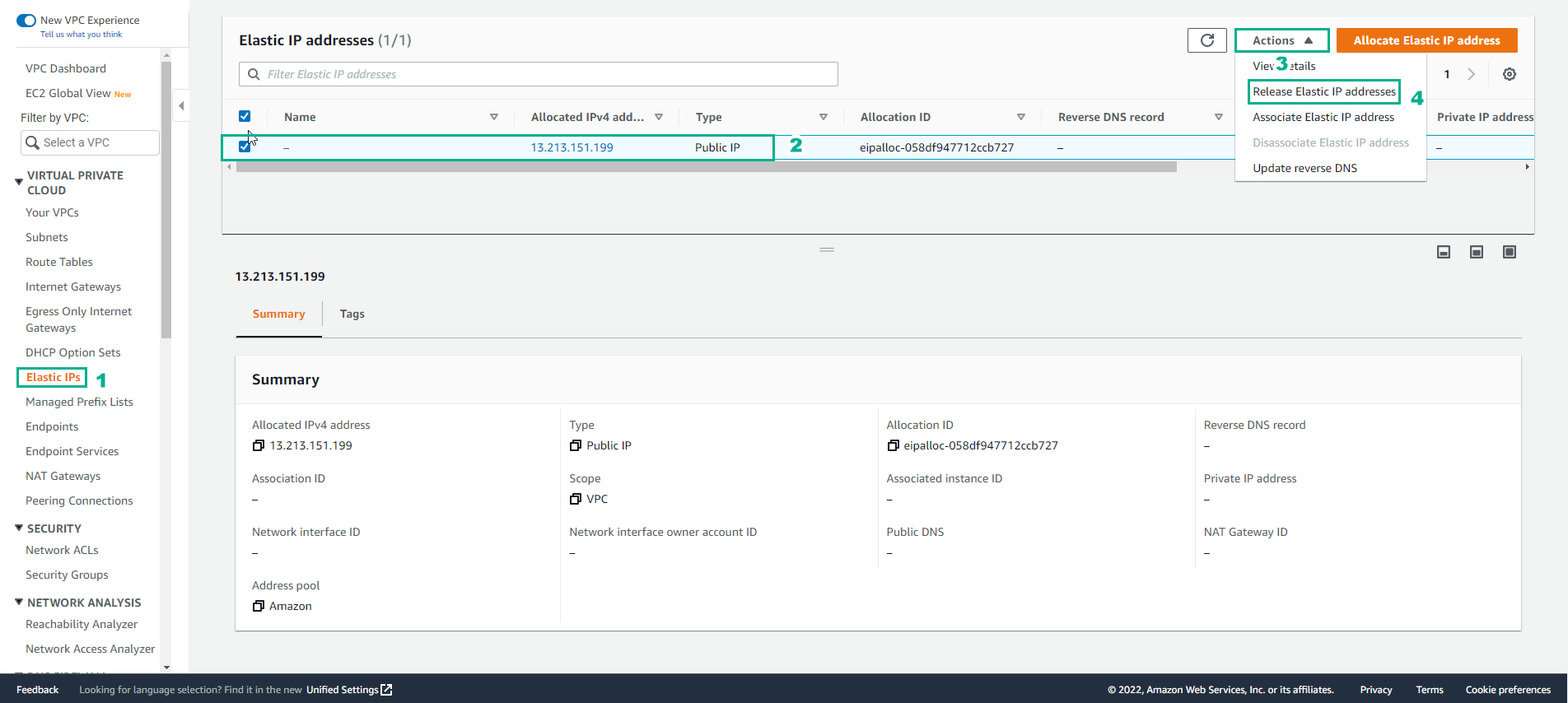The width and height of the screenshot is (1568, 703).
Task: Click the search icon in filter box
Action: click(254, 74)
